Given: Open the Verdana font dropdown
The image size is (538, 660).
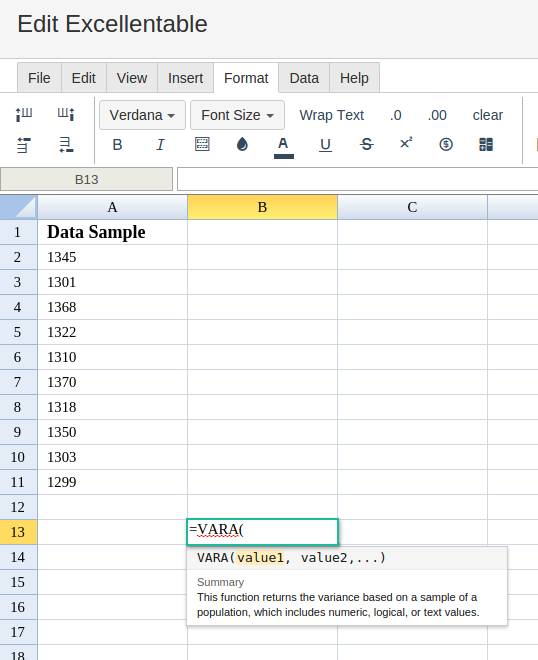Looking at the screenshot, I should (142, 115).
